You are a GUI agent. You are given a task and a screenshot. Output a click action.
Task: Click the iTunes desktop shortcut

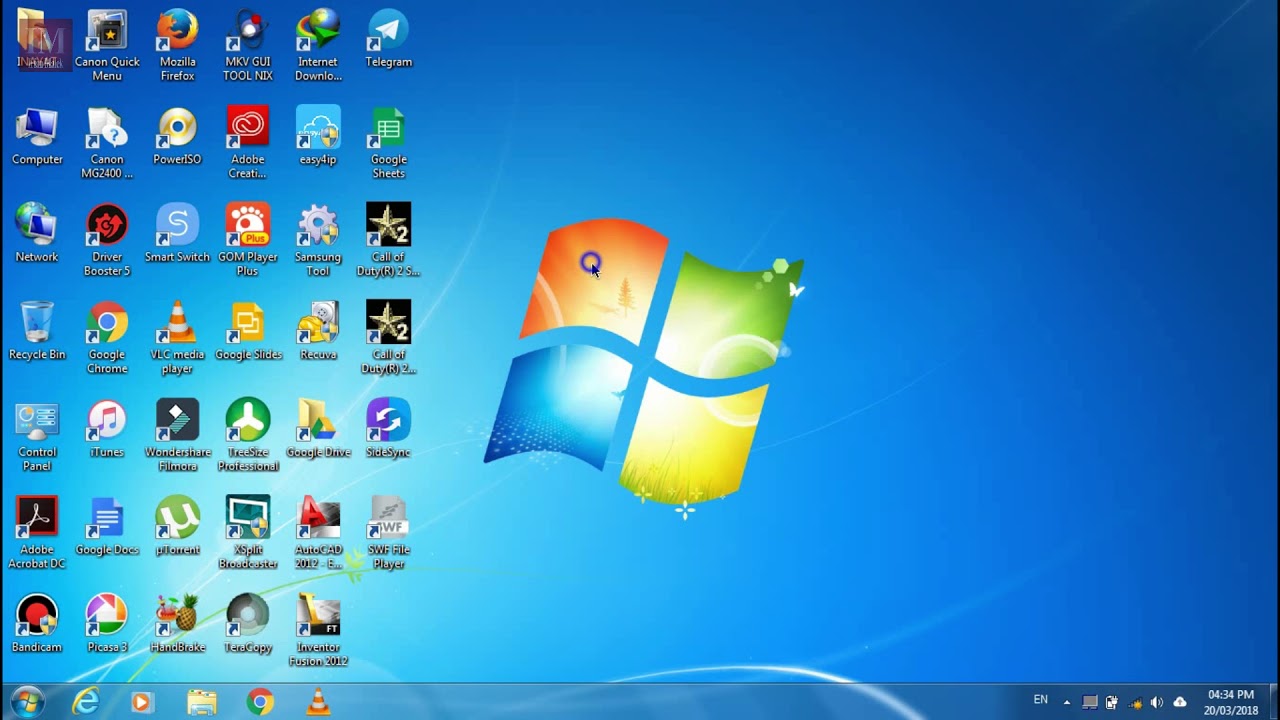point(107,430)
